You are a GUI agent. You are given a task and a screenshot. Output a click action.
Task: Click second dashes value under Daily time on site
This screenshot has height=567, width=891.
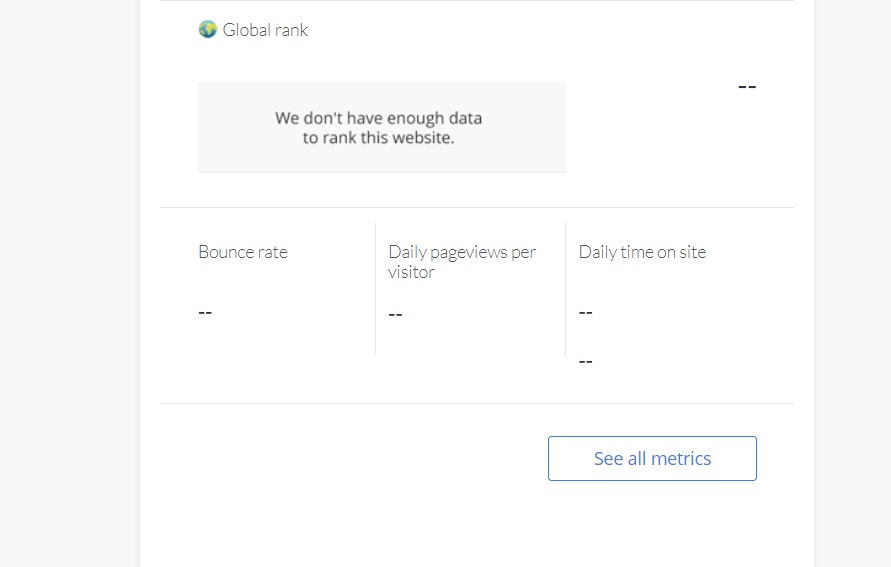(x=585, y=361)
